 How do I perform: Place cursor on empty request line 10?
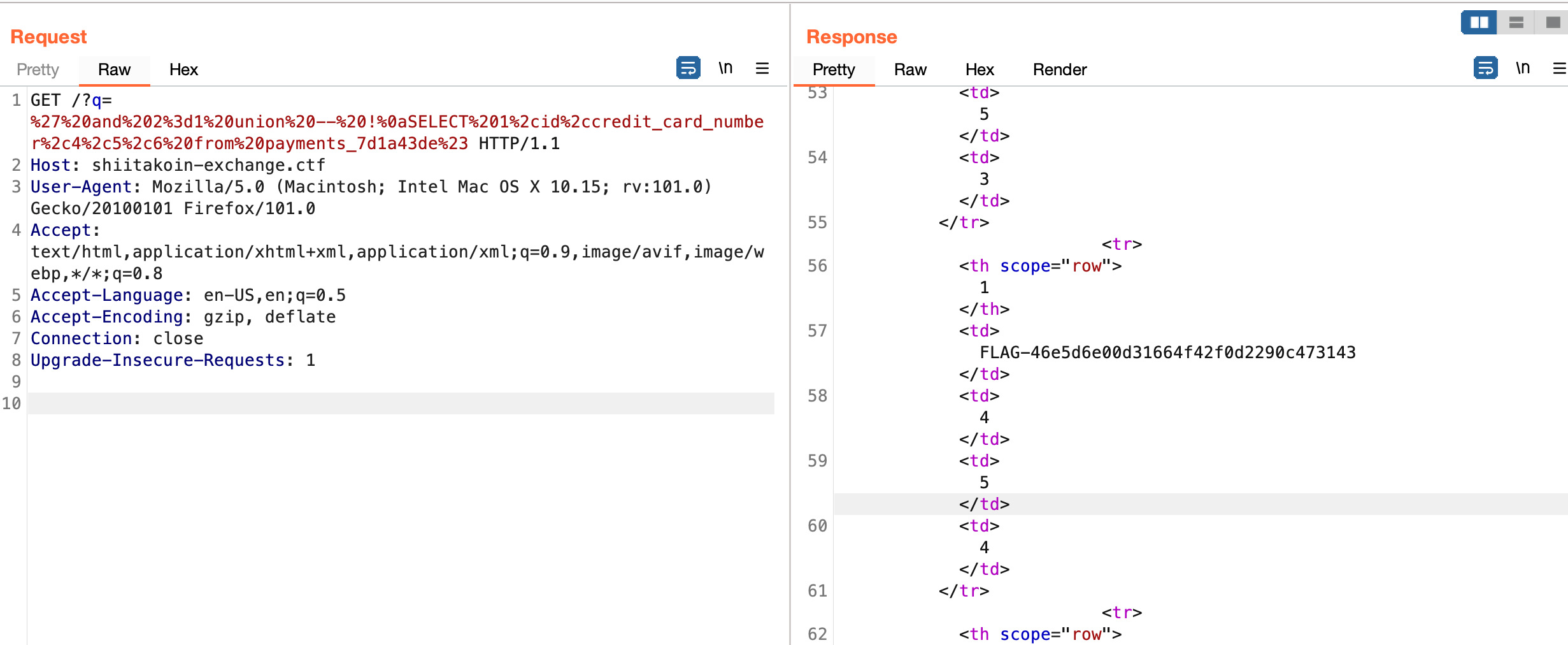(x=401, y=403)
